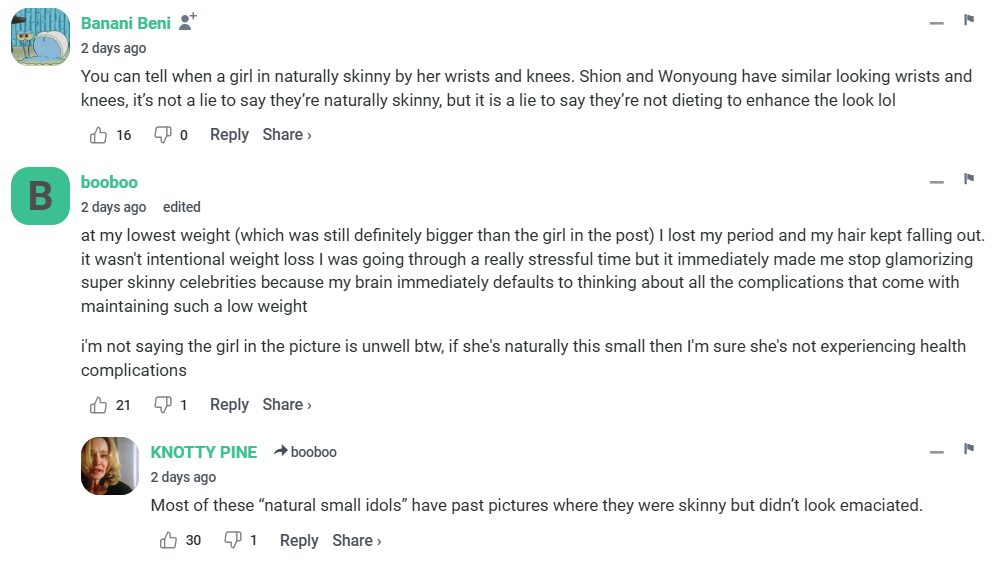Upvote booboo's comment
This screenshot has height=561, width=999.
[x=99, y=405]
